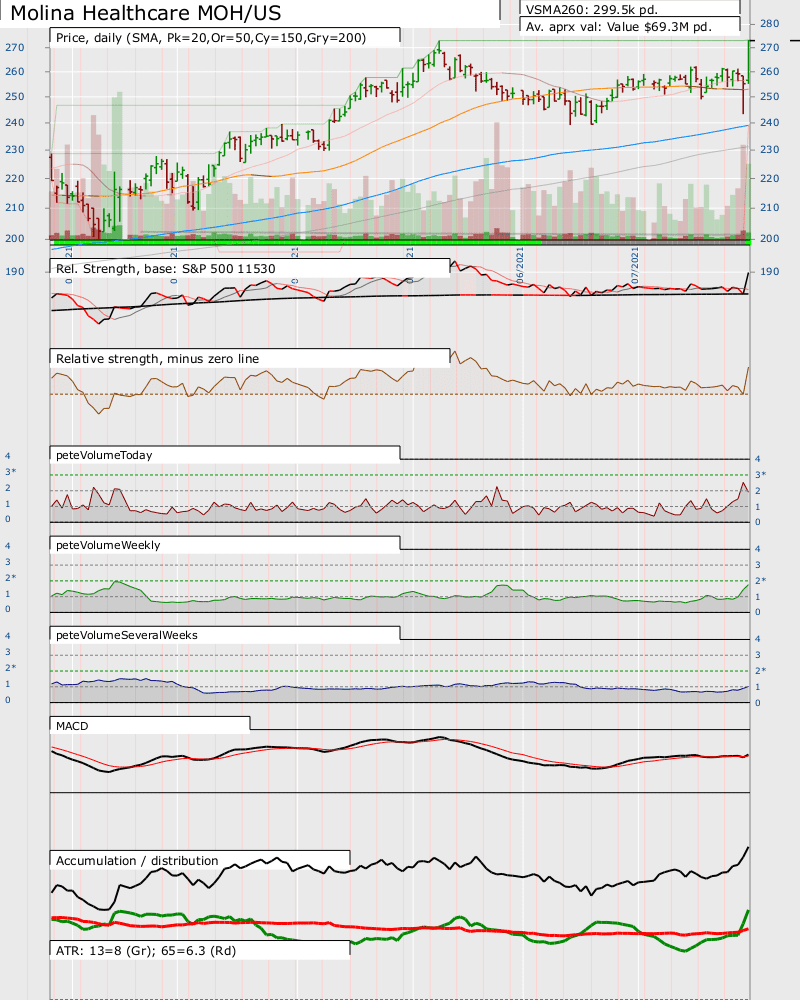
Task: Click the peteVolumeWeekly panel label
Action: pos(108,545)
